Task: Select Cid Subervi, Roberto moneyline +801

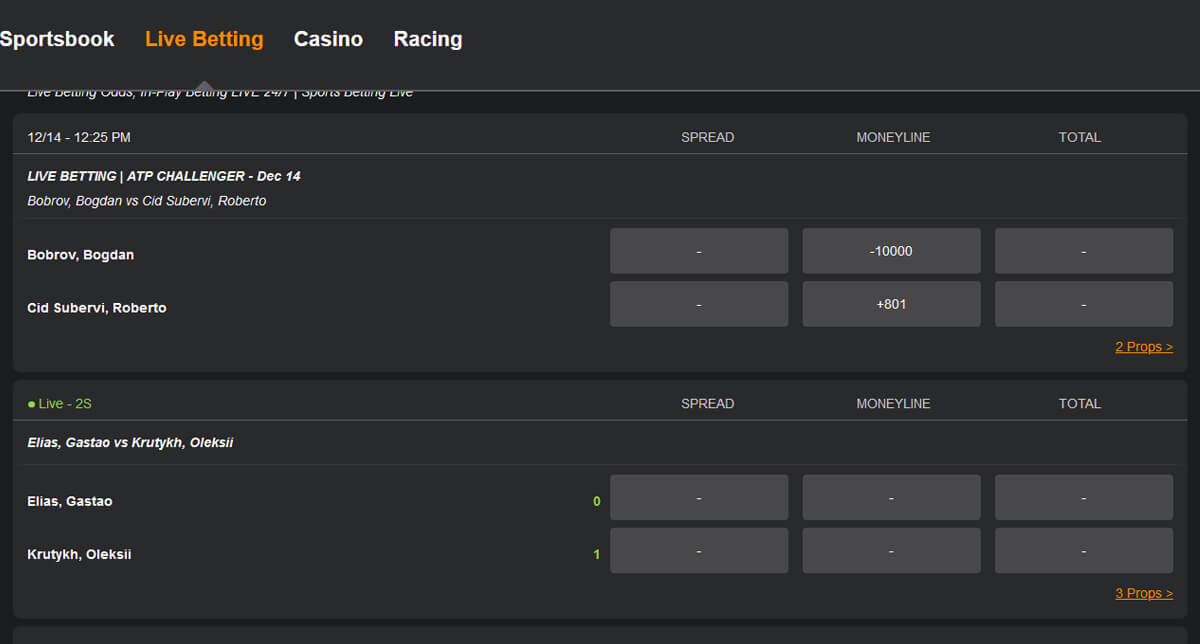Action: coord(891,304)
